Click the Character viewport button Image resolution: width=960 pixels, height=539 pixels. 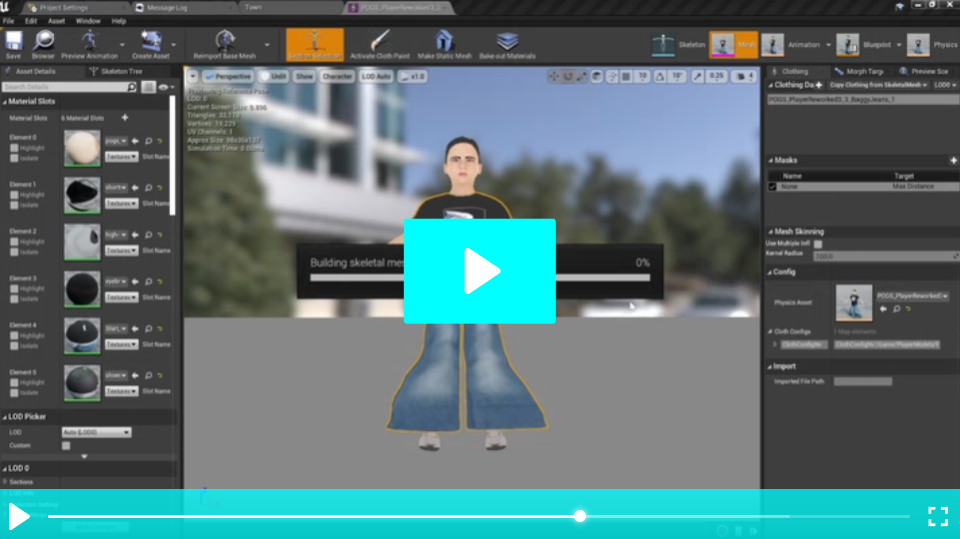(336, 76)
